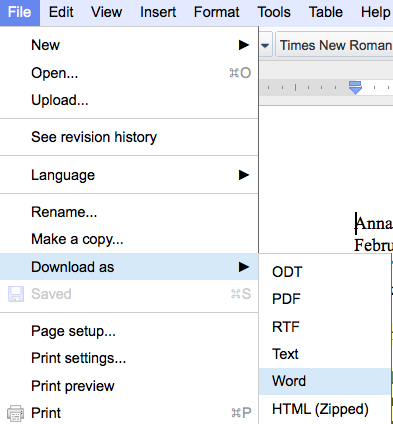Download document as PDF
The height and width of the screenshot is (424, 393).
coord(325,299)
